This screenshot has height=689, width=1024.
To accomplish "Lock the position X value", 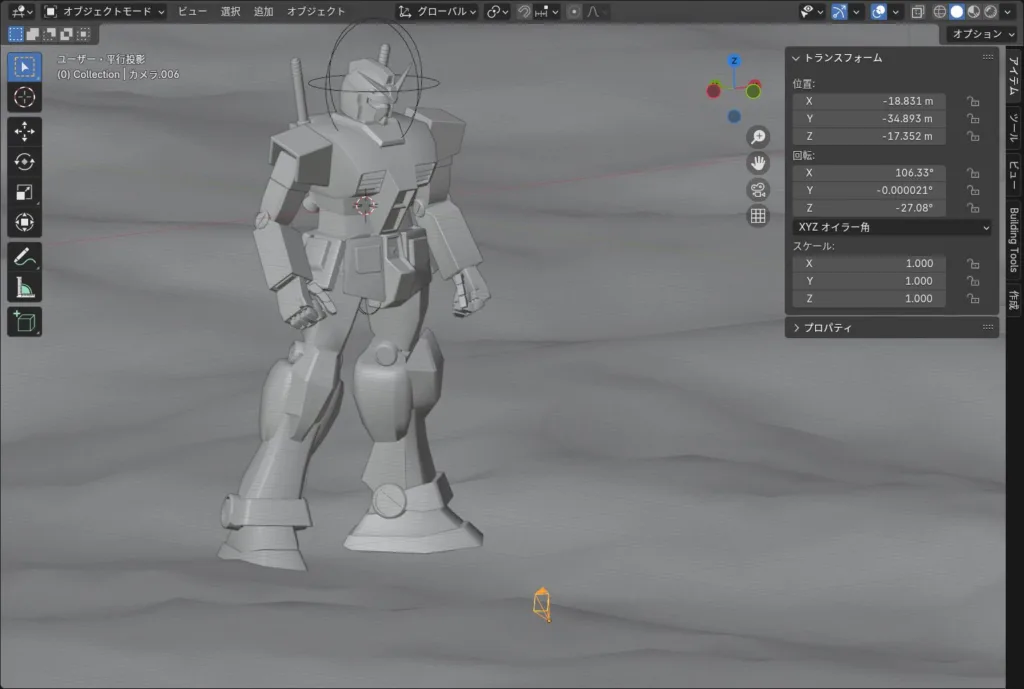I will [973, 101].
